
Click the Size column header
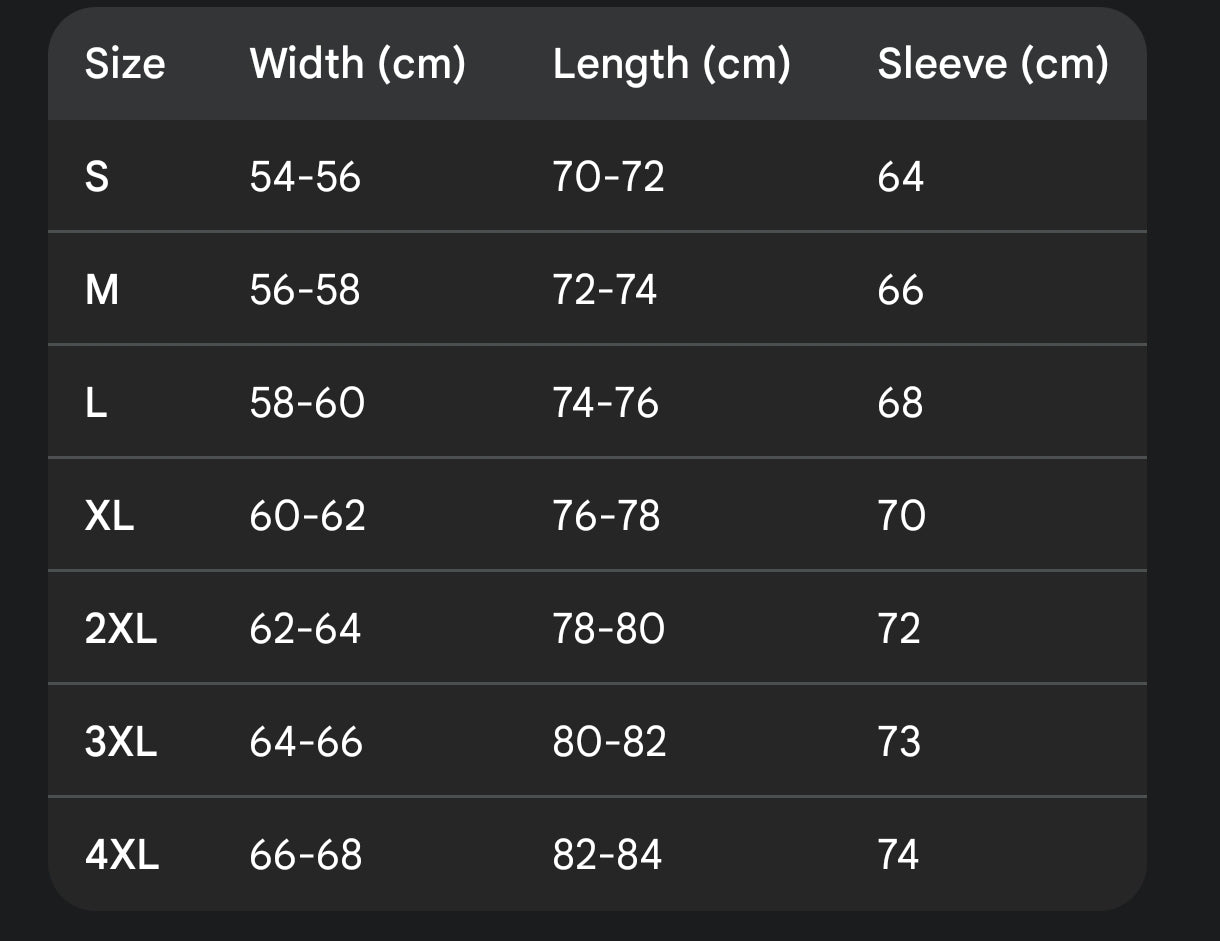click(125, 65)
